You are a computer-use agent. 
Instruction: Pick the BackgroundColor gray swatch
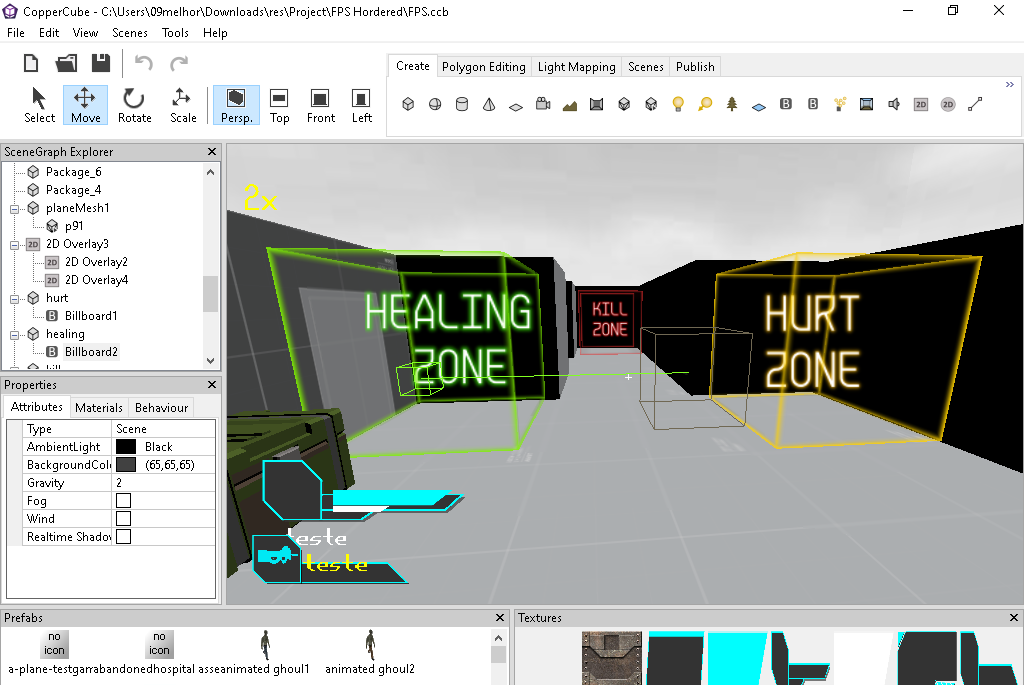click(125, 464)
